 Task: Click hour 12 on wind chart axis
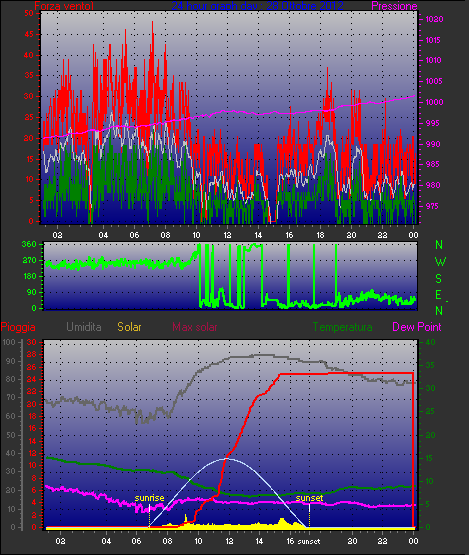[227, 235]
